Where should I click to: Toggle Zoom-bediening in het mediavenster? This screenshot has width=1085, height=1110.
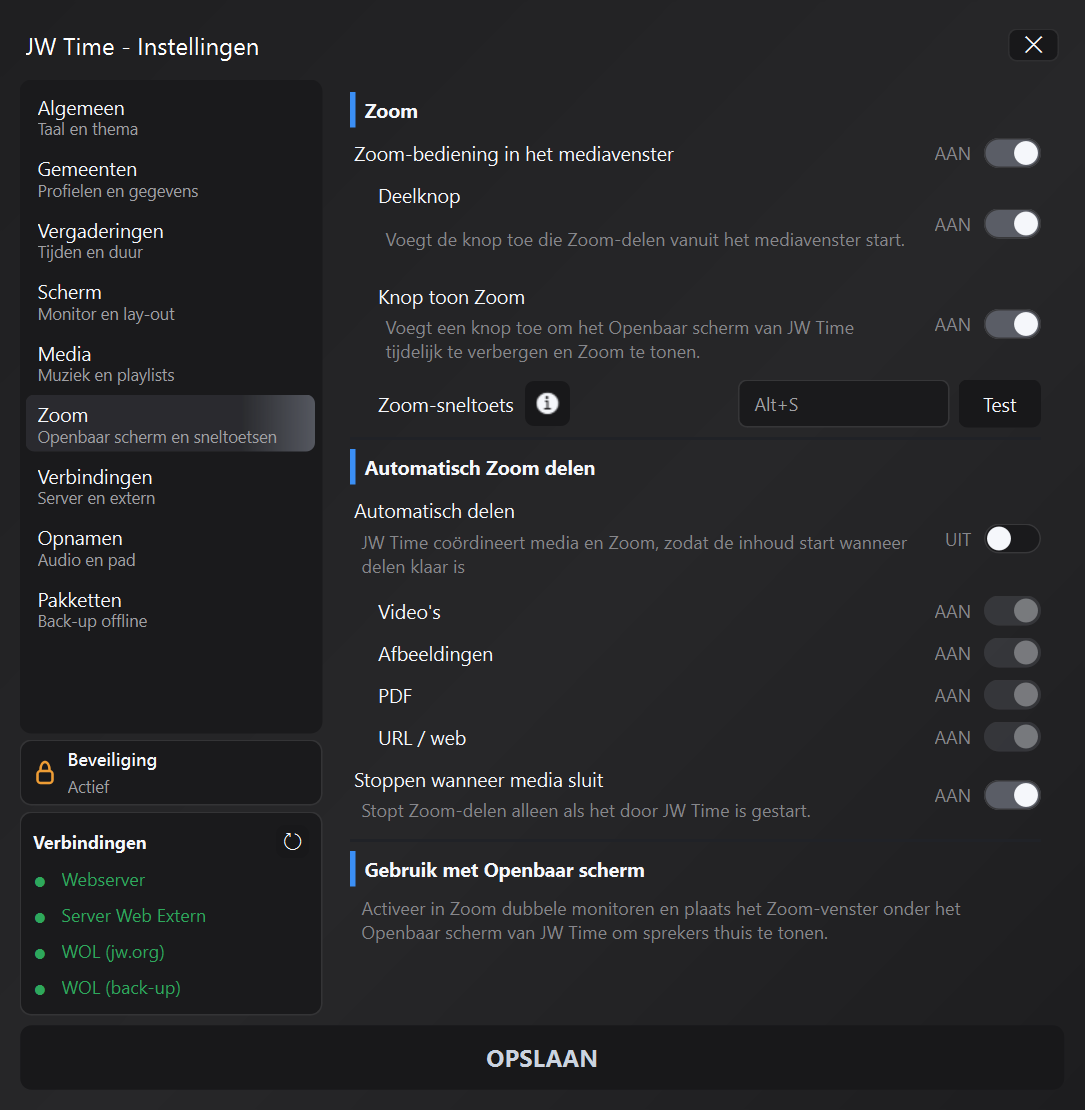[1011, 154]
